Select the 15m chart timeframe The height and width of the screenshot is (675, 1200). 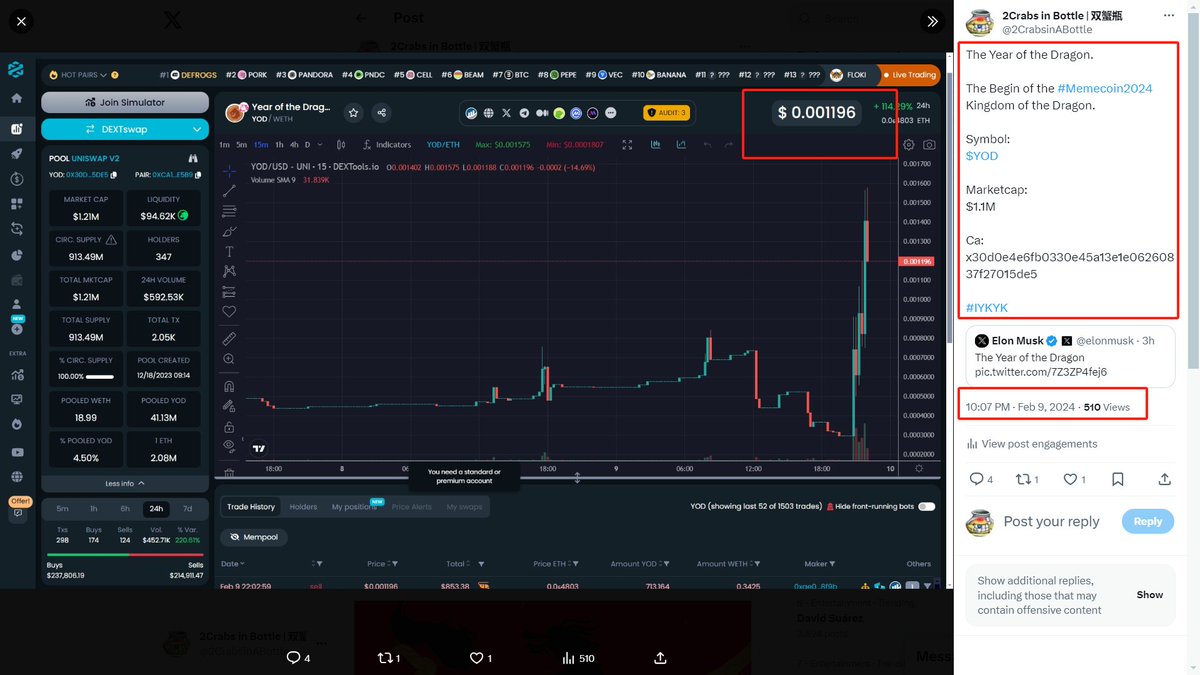click(259, 145)
